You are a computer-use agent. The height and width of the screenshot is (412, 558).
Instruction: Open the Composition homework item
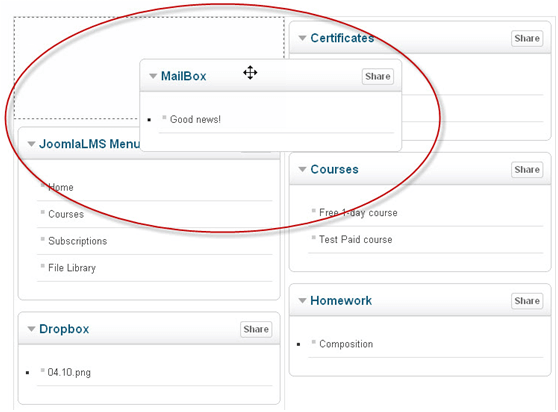(x=346, y=344)
